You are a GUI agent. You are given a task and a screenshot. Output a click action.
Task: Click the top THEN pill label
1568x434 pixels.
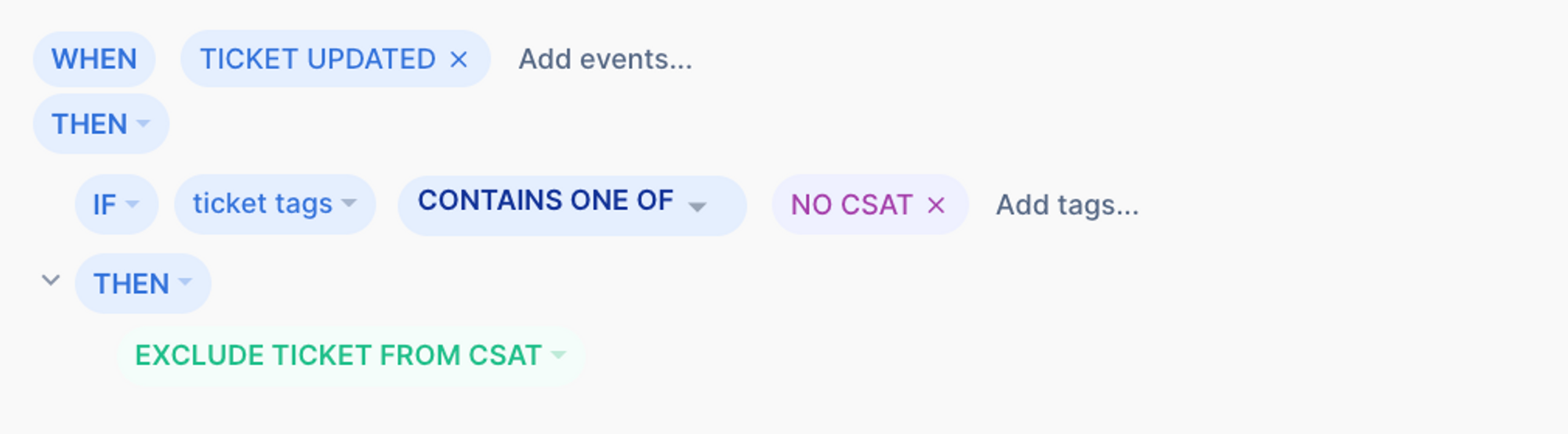(89, 124)
